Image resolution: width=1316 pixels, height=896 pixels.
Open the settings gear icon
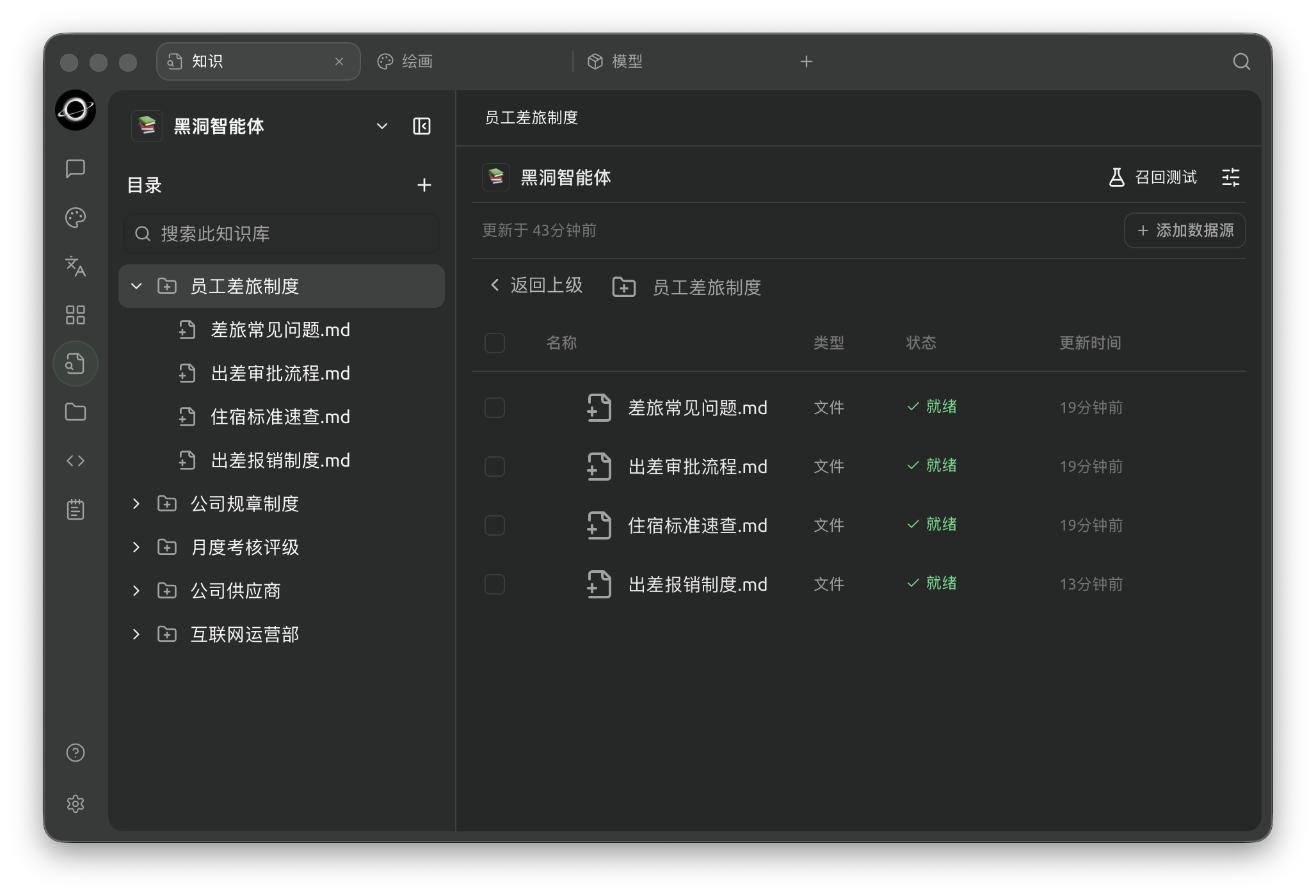[76, 804]
